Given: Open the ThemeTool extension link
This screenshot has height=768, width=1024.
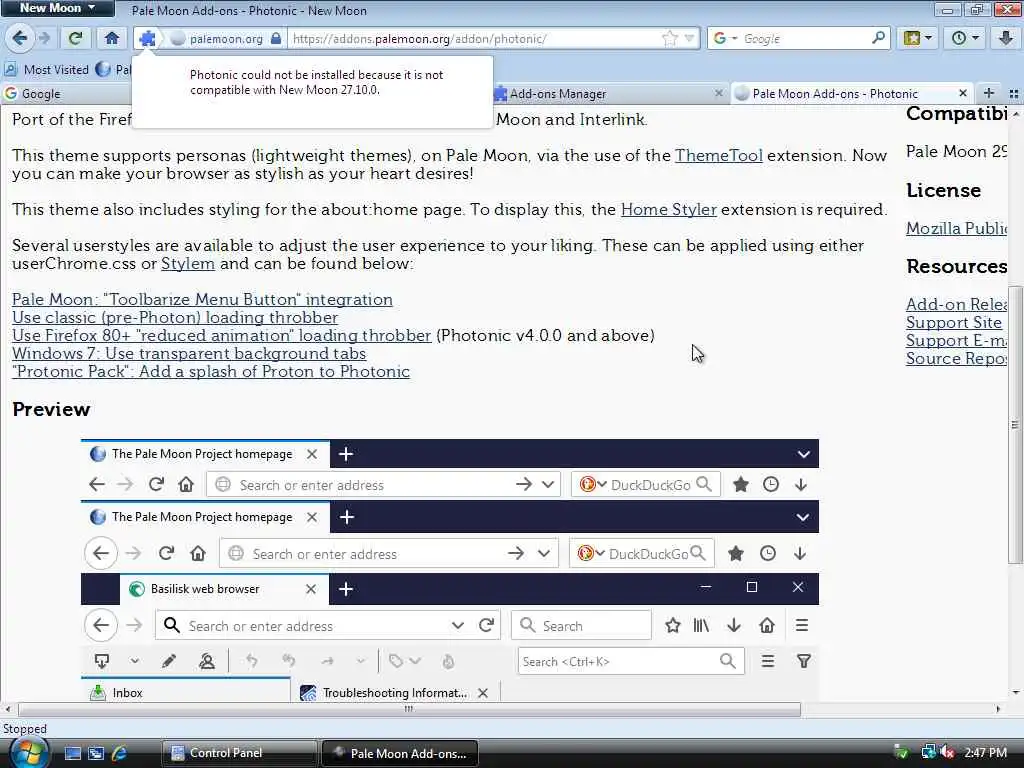Looking at the screenshot, I should point(718,155).
